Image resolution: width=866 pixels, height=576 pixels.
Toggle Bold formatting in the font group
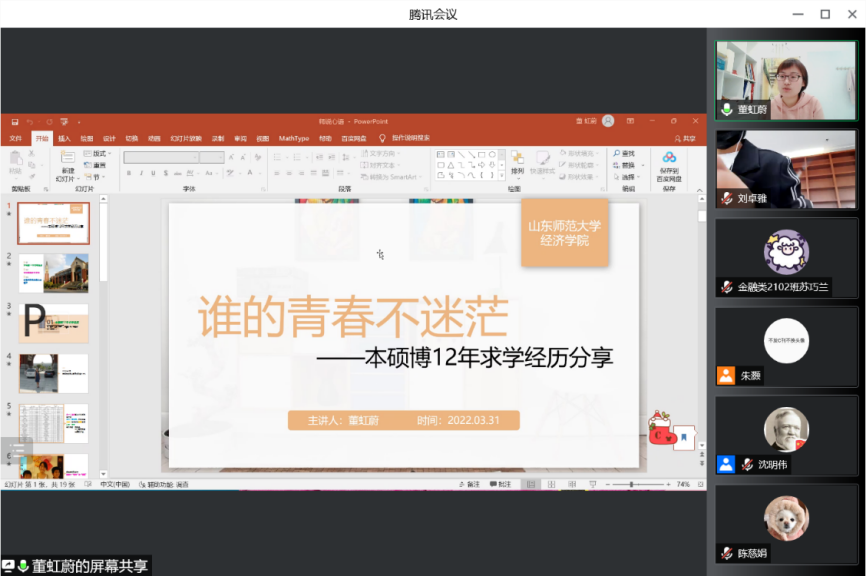click(129, 173)
